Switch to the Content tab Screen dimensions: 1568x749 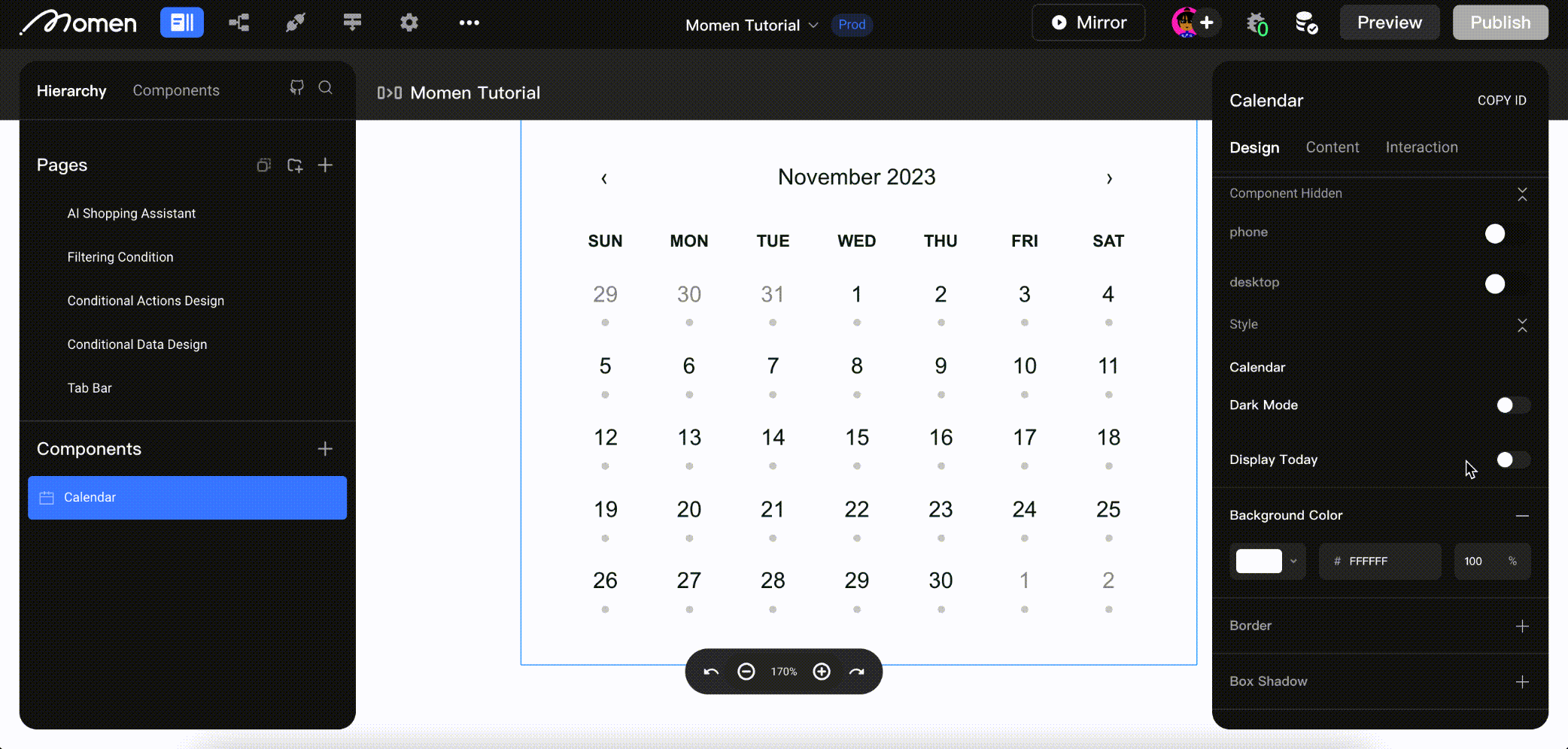[1332, 147]
